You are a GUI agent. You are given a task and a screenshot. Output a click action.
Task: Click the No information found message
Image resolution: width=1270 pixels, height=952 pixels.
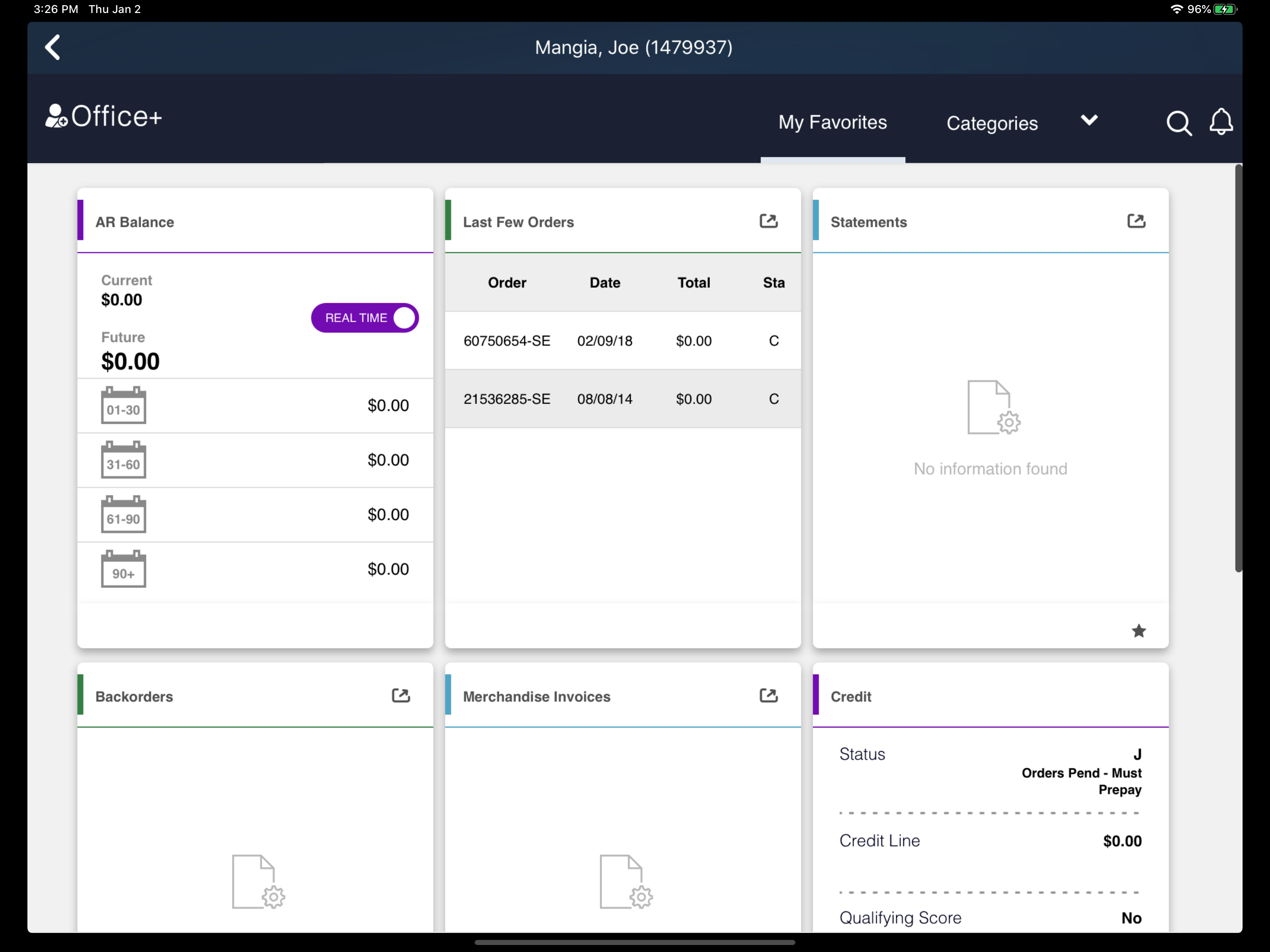pos(990,469)
